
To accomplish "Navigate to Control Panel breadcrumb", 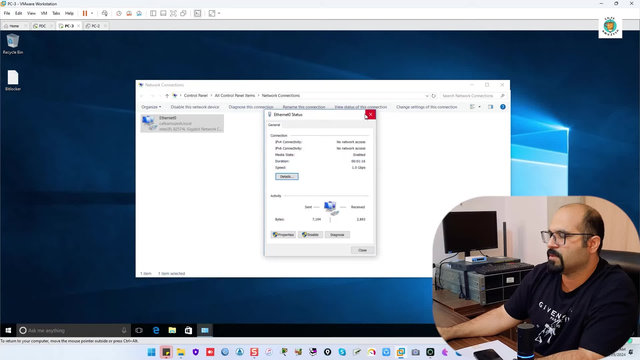I will click(x=196, y=96).
